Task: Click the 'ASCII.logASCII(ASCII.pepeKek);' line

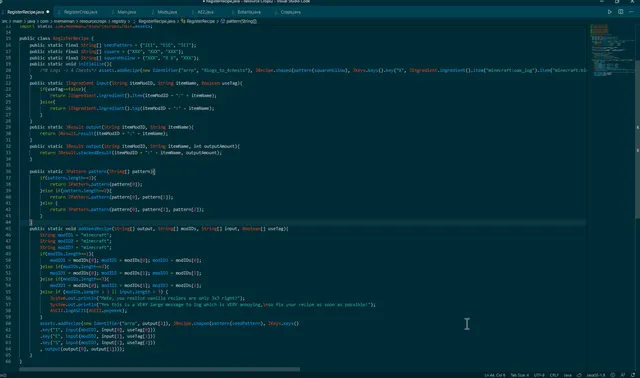Action: (89, 311)
